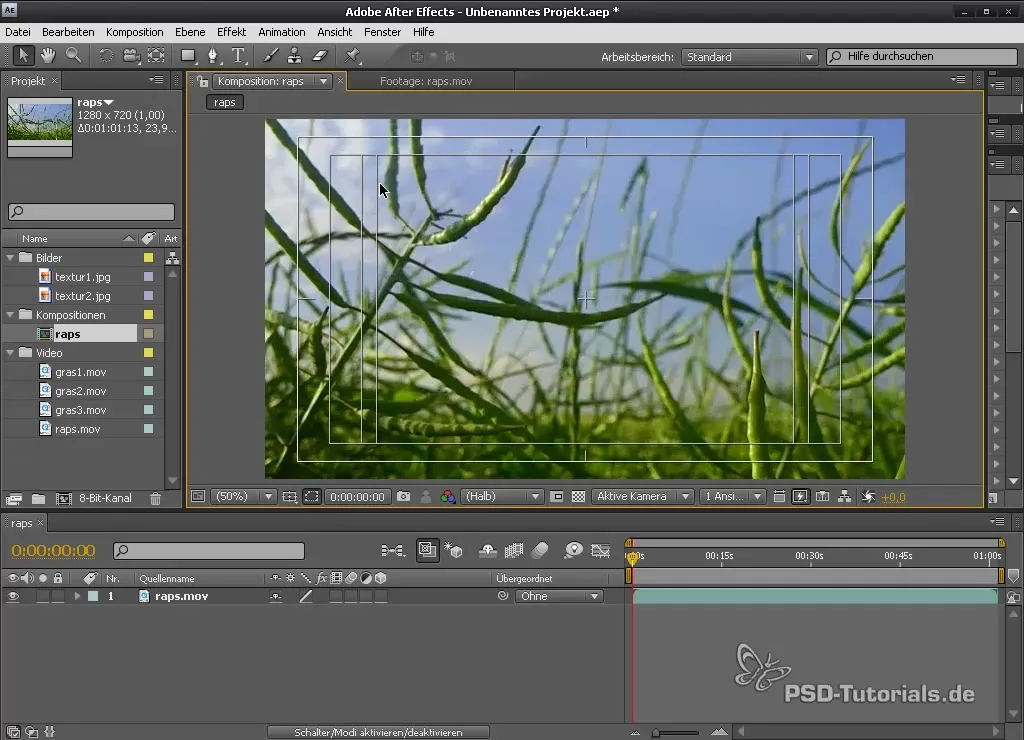Open the 50% magnification dropdown
Image resolution: width=1024 pixels, height=740 pixels.
click(x=243, y=496)
